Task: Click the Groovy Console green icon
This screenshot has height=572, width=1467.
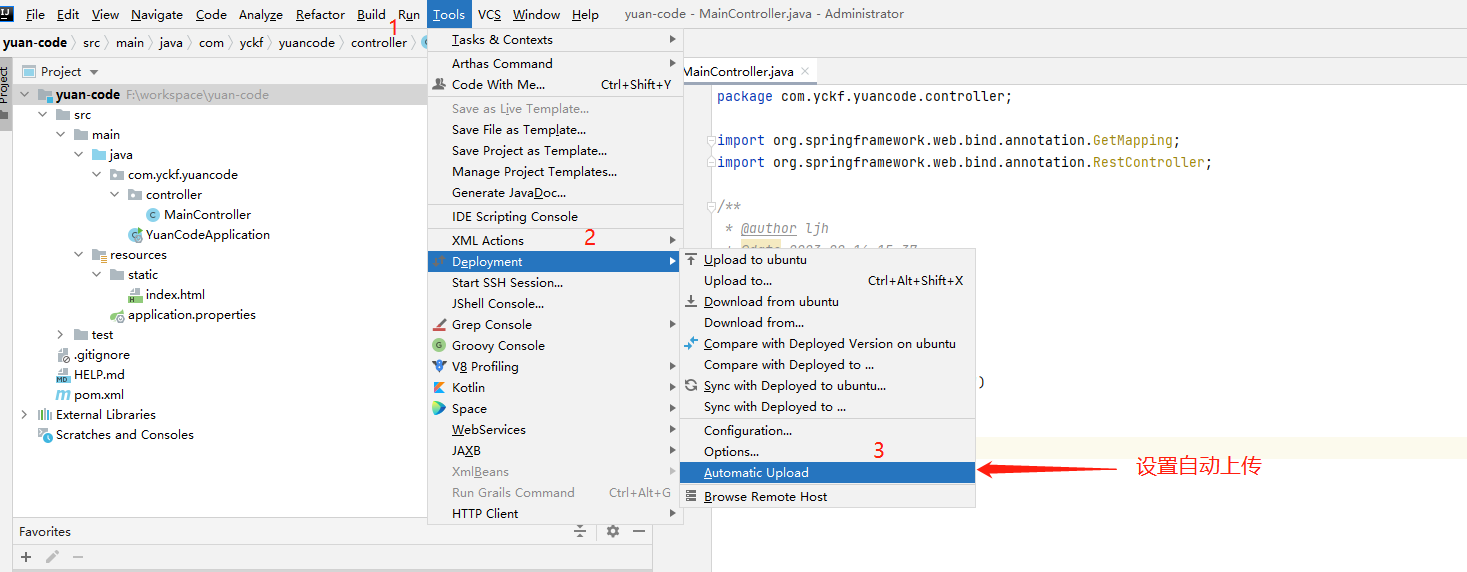Action: pos(439,346)
